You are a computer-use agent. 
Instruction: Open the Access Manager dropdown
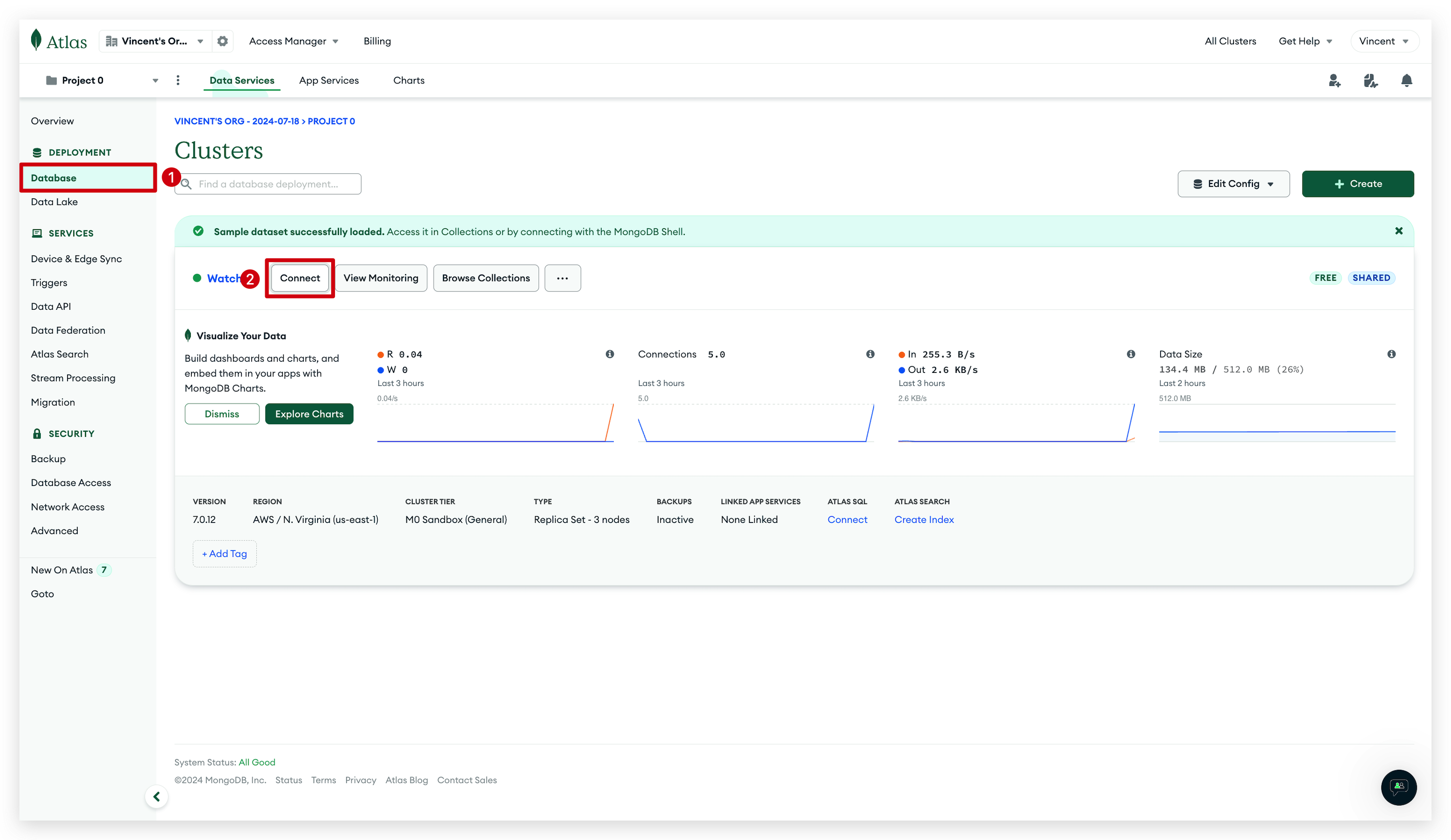[293, 41]
